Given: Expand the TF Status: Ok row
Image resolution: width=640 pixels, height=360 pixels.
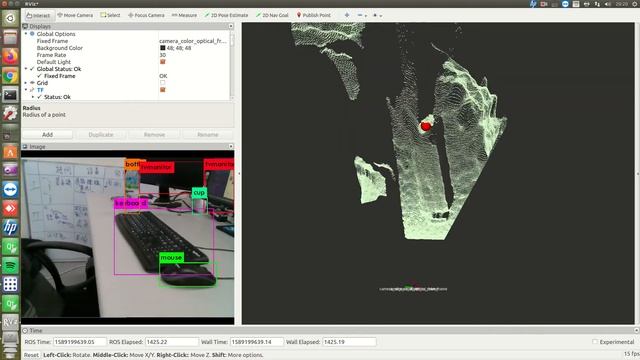Looking at the screenshot, I should [x=33, y=97].
